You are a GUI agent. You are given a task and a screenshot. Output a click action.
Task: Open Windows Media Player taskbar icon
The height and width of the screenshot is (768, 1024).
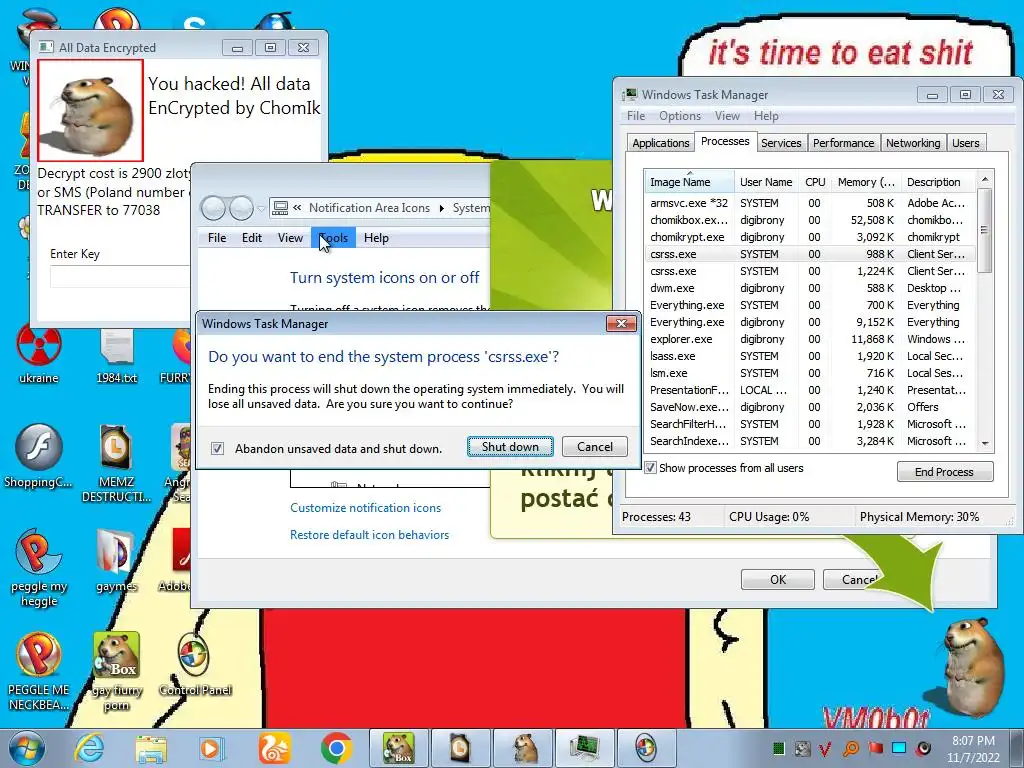pyautogui.click(x=212, y=748)
